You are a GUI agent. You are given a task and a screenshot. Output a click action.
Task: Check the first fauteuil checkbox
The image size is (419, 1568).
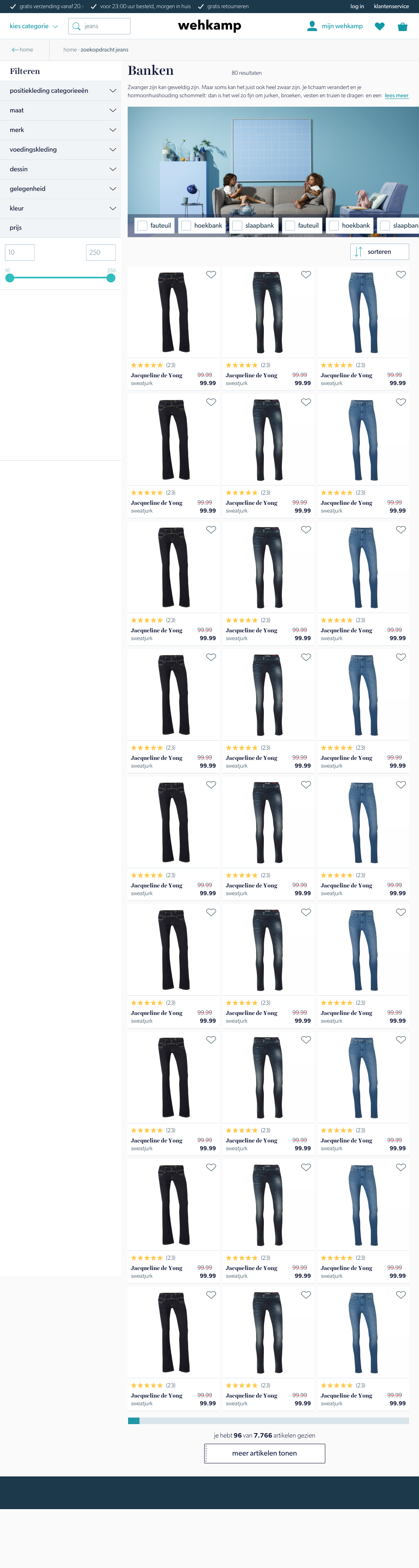(142, 225)
